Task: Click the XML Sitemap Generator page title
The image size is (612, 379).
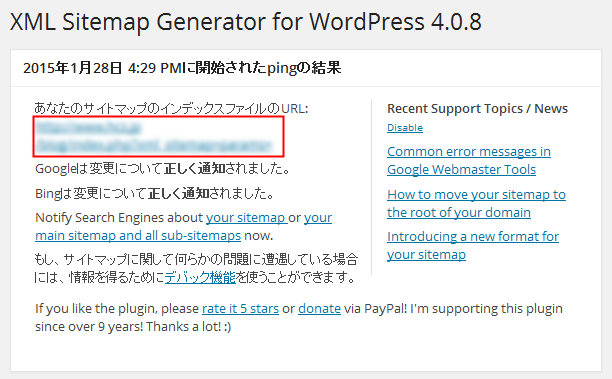Action: [x=246, y=21]
